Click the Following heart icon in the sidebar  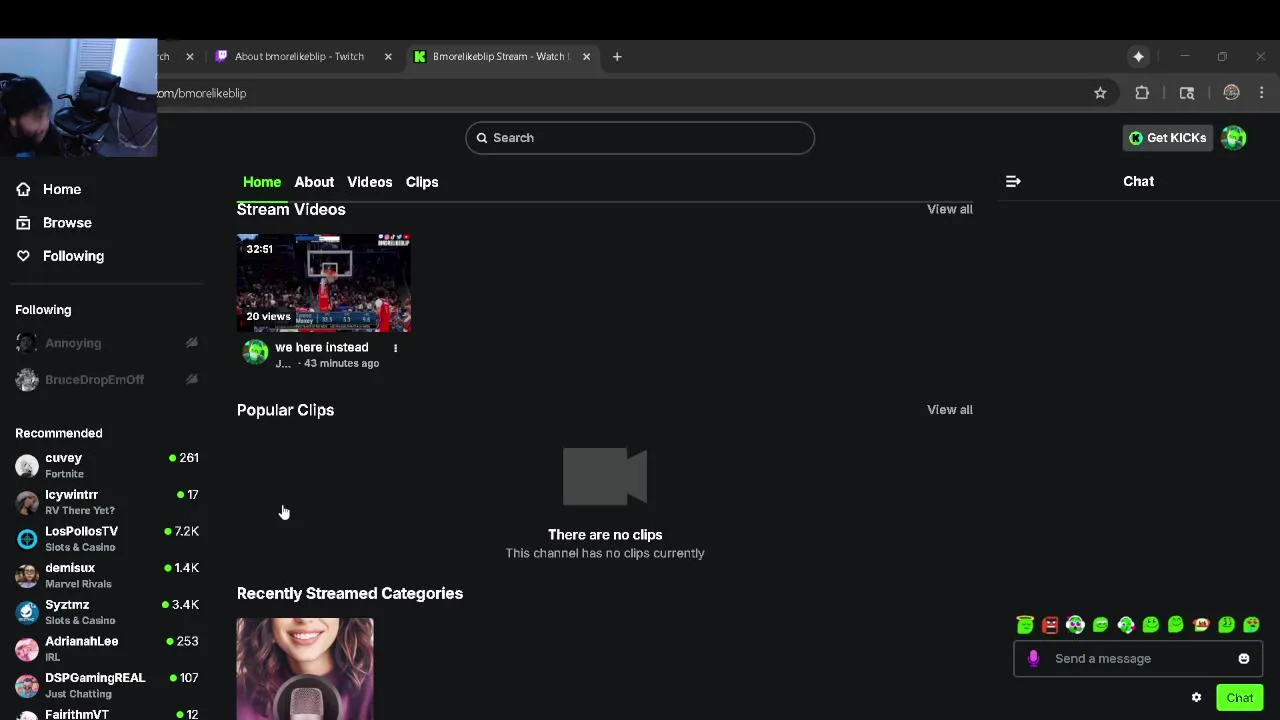point(23,256)
